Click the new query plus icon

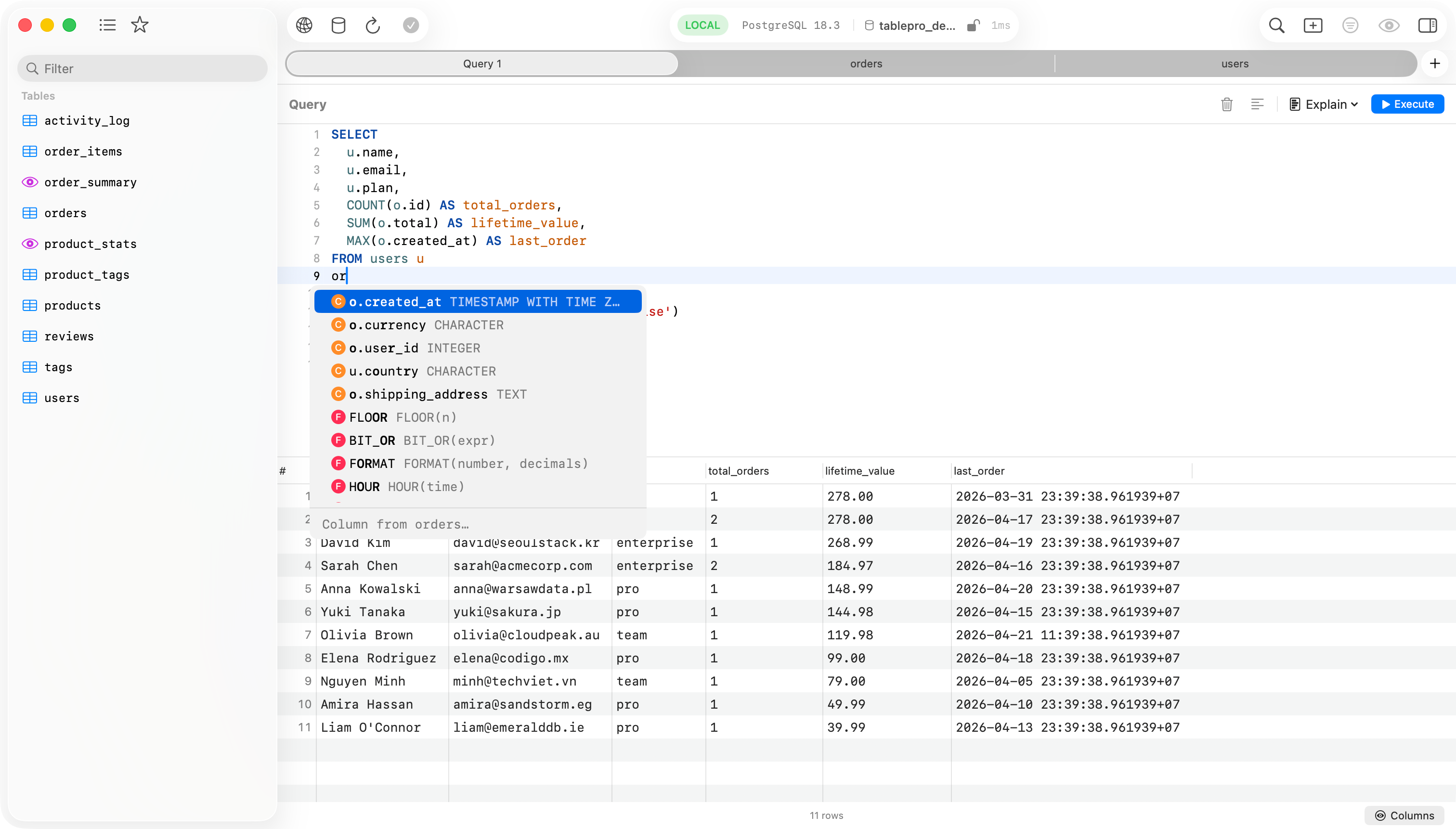coord(1313,25)
